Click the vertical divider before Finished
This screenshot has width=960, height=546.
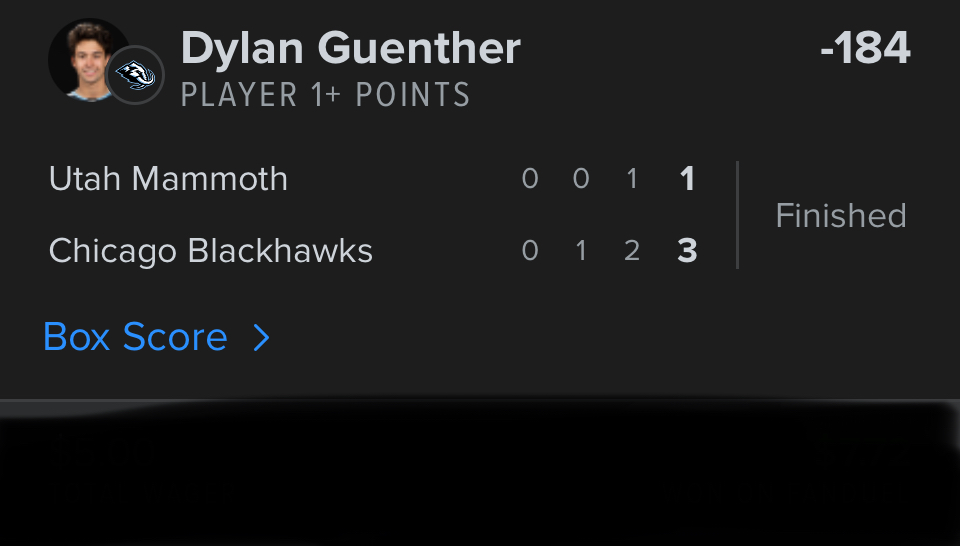coord(737,215)
